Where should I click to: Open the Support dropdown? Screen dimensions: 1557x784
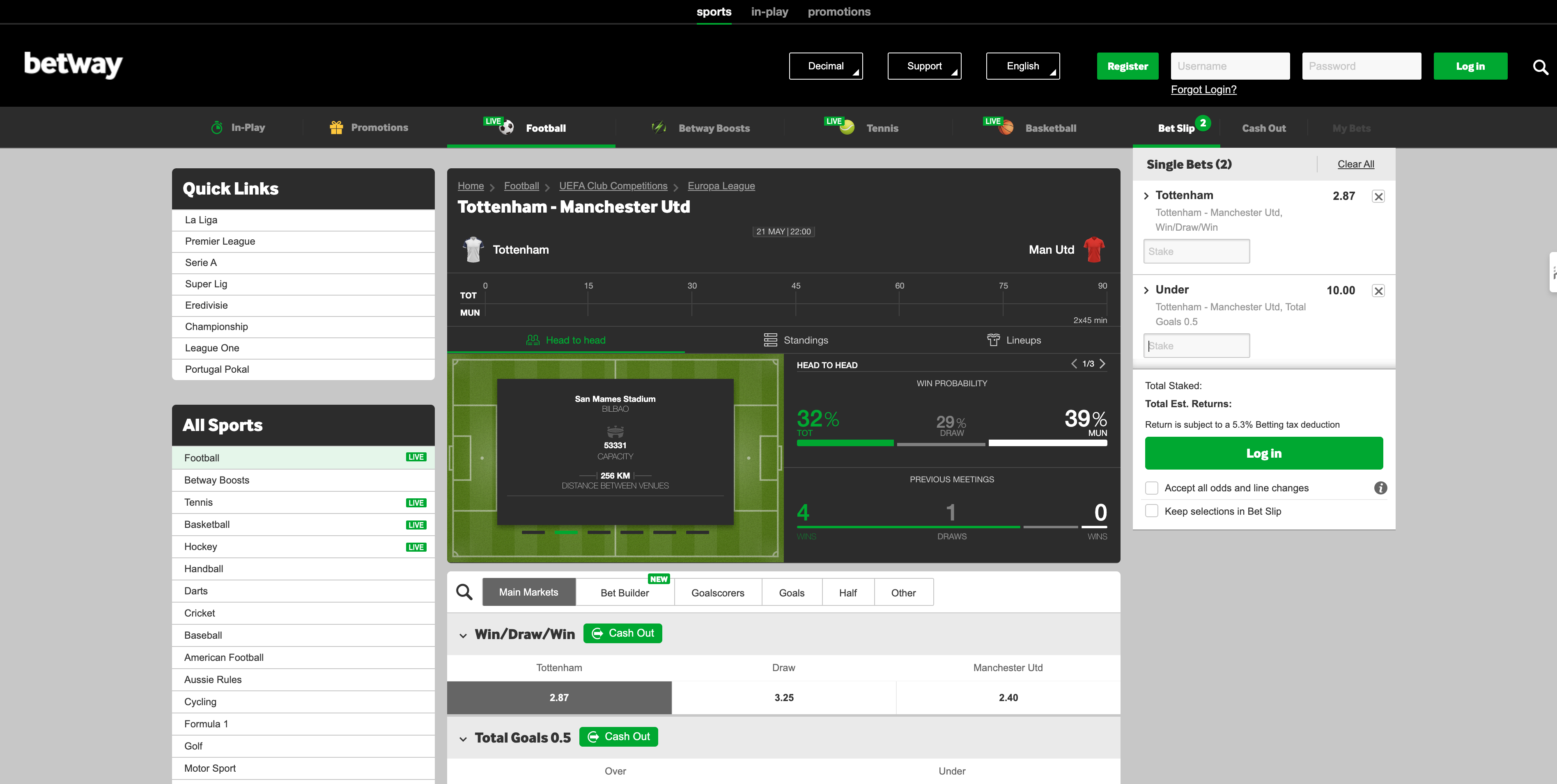point(924,66)
